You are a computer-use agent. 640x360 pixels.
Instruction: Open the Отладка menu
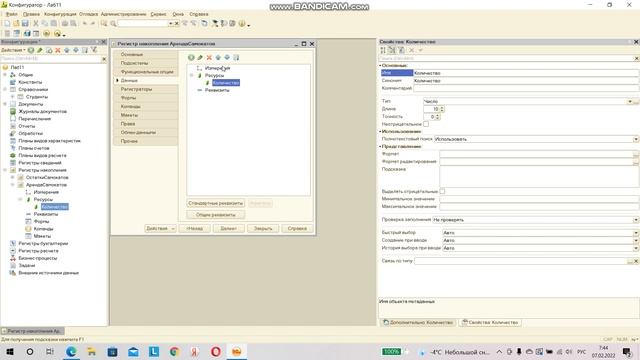coord(89,14)
